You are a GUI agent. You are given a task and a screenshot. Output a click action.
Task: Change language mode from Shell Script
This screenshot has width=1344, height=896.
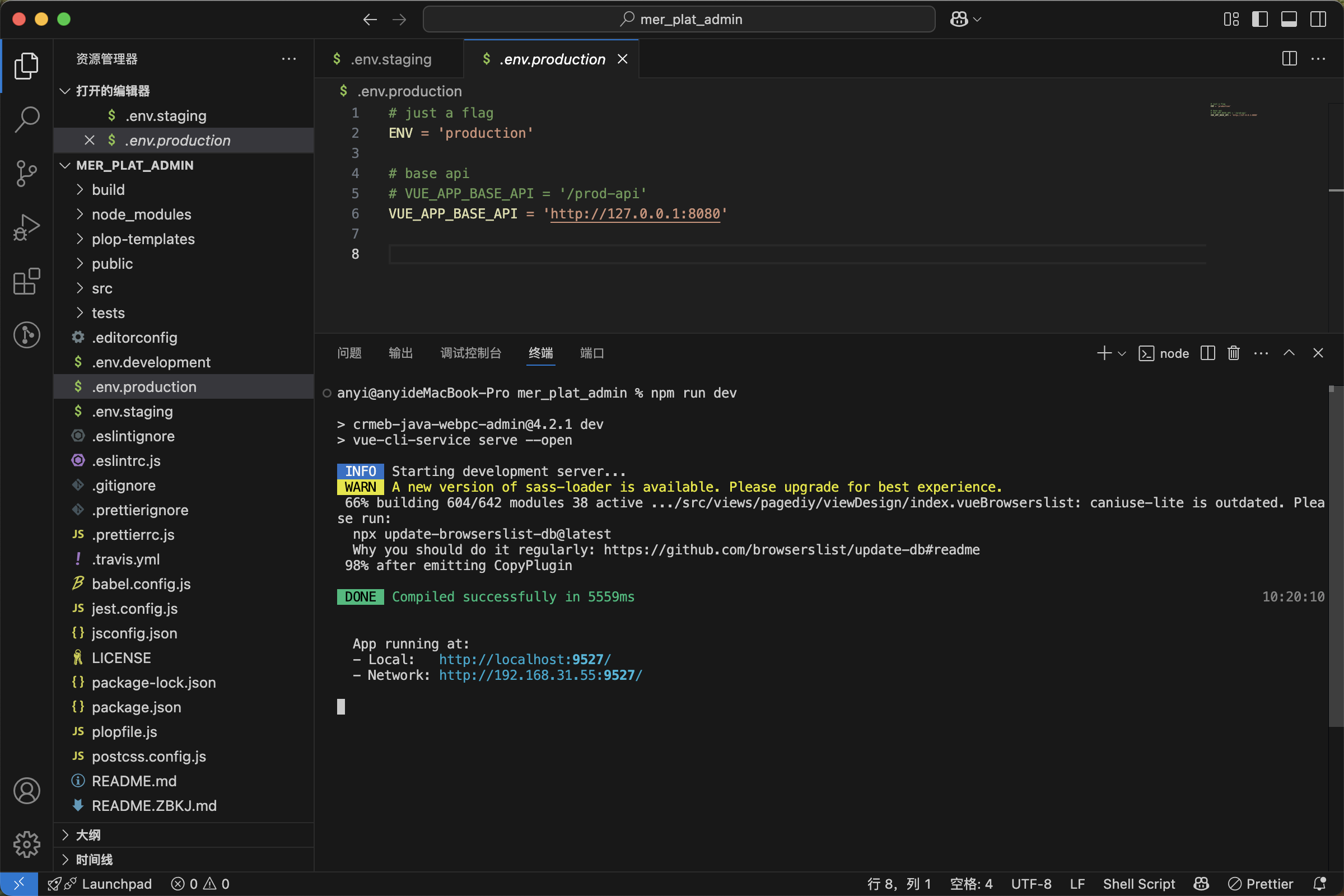[x=1138, y=884]
